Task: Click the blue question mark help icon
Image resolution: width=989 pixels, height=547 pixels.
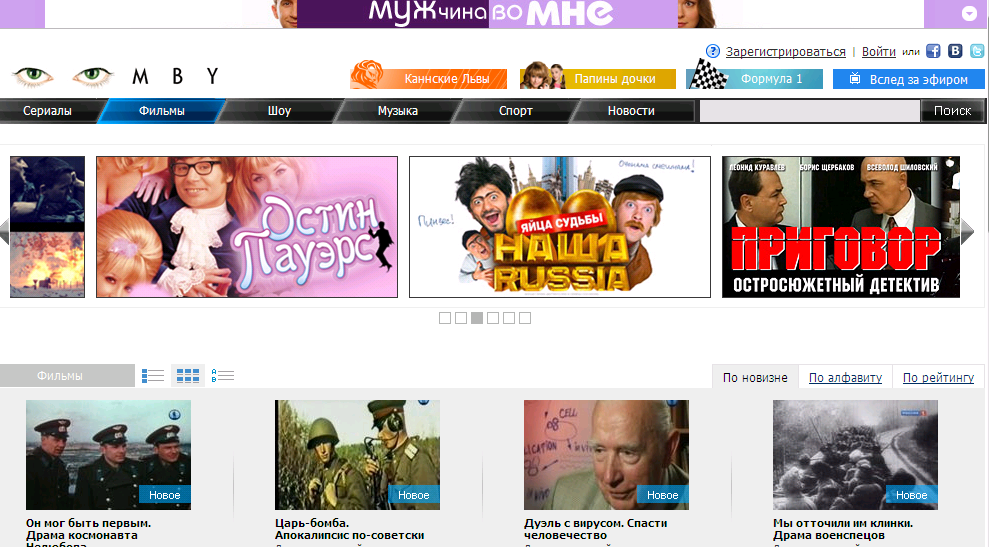Action: [x=713, y=51]
